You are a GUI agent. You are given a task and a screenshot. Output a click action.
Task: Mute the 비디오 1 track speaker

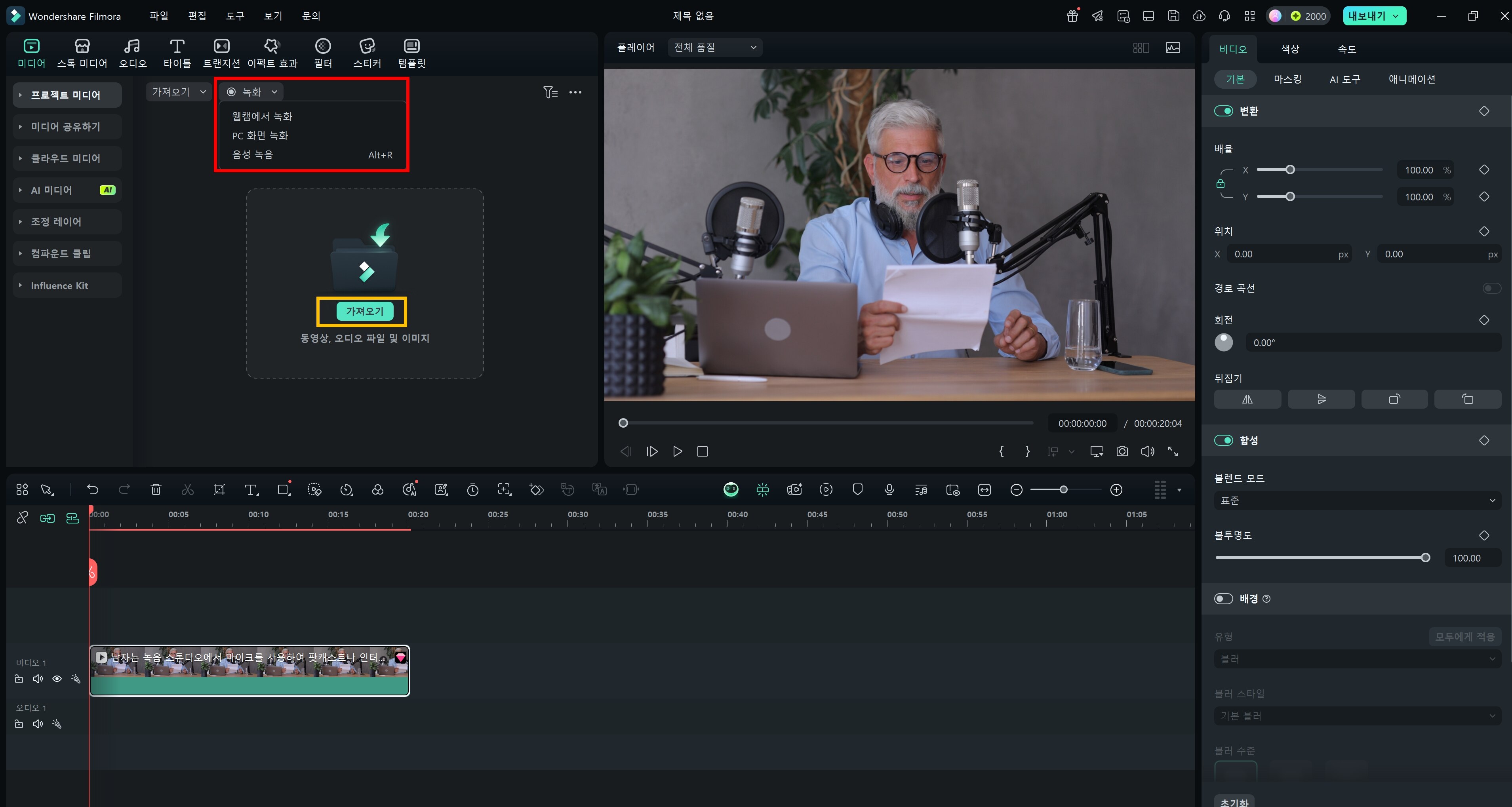tap(38, 678)
